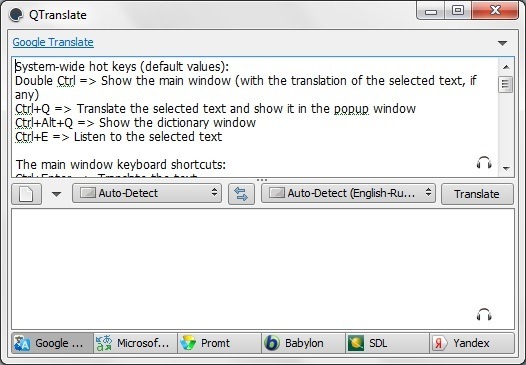526x365 pixels.
Task: Click the text 'The main window keyboard shortcuts:'
Action: coord(121,165)
